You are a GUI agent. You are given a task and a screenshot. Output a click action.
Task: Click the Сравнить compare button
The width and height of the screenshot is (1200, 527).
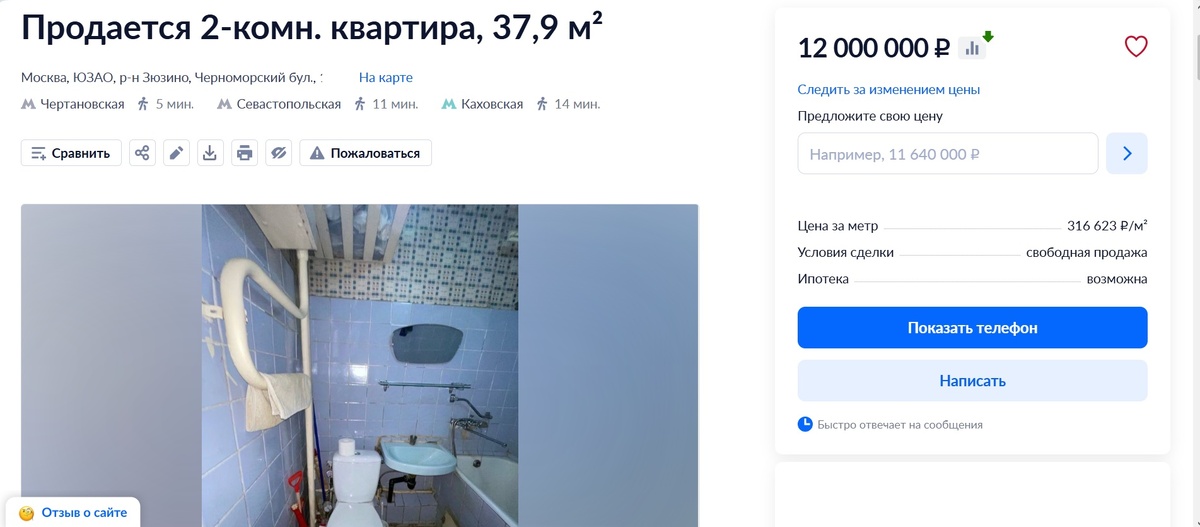click(x=71, y=153)
